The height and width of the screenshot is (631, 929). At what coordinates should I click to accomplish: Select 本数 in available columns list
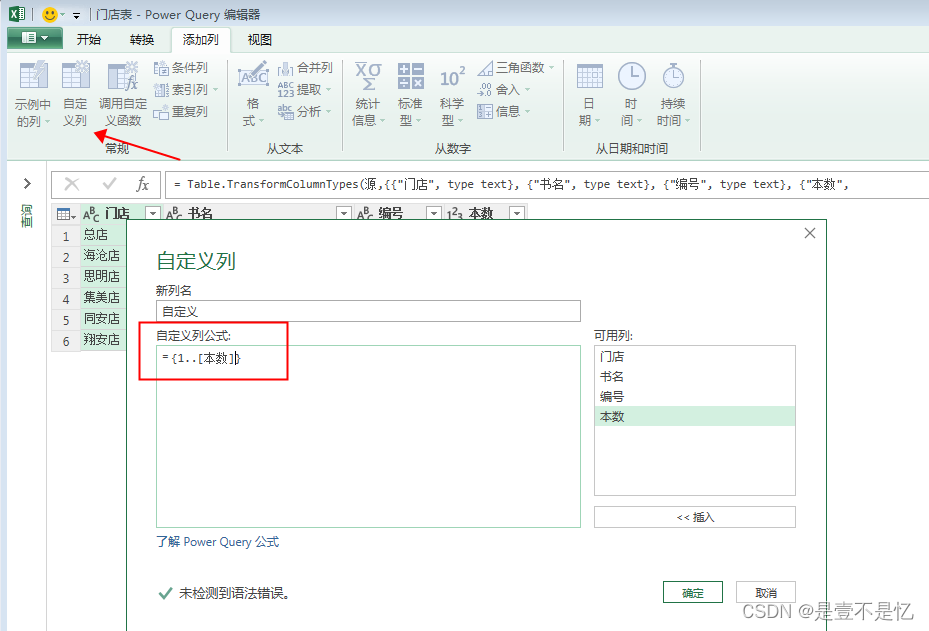click(694, 417)
